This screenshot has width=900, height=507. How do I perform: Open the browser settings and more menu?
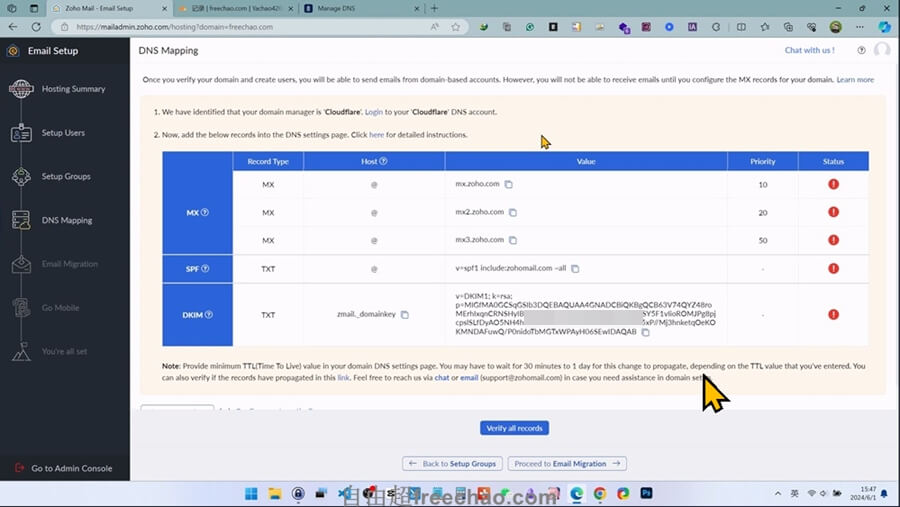859,27
